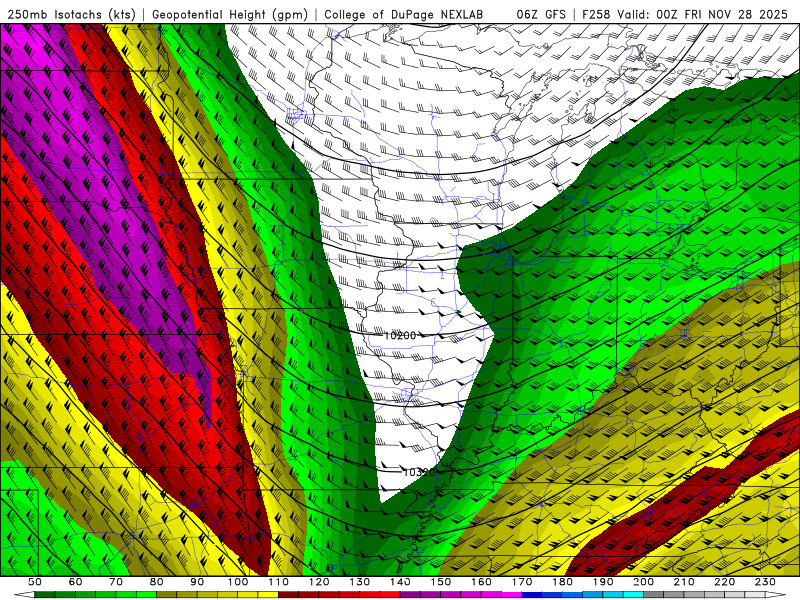Click the 190 value on the color scale
This screenshot has width=800, height=600.
pyautogui.click(x=604, y=582)
